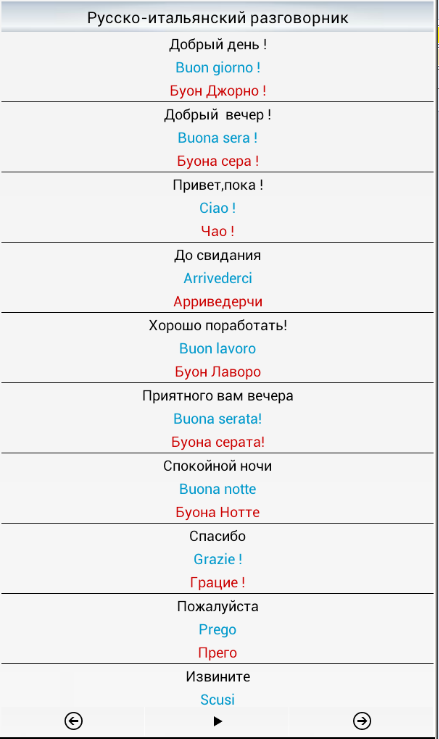Viewport: 439px width, 739px height.
Task: Select the phrase "Buona sera !"
Action: coord(217,138)
